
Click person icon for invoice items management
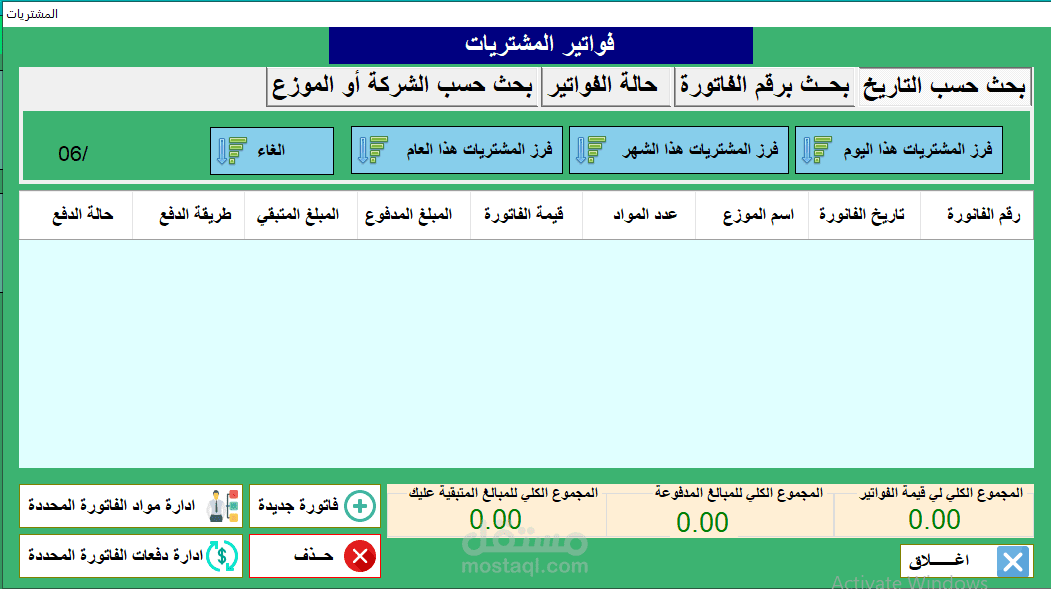pyautogui.click(x=223, y=506)
